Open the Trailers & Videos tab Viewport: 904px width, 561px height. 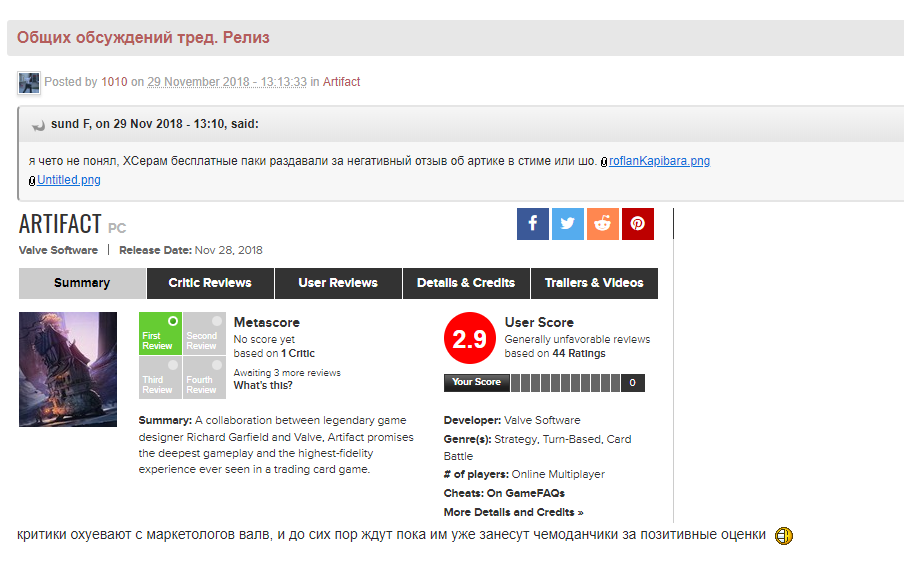coord(594,283)
